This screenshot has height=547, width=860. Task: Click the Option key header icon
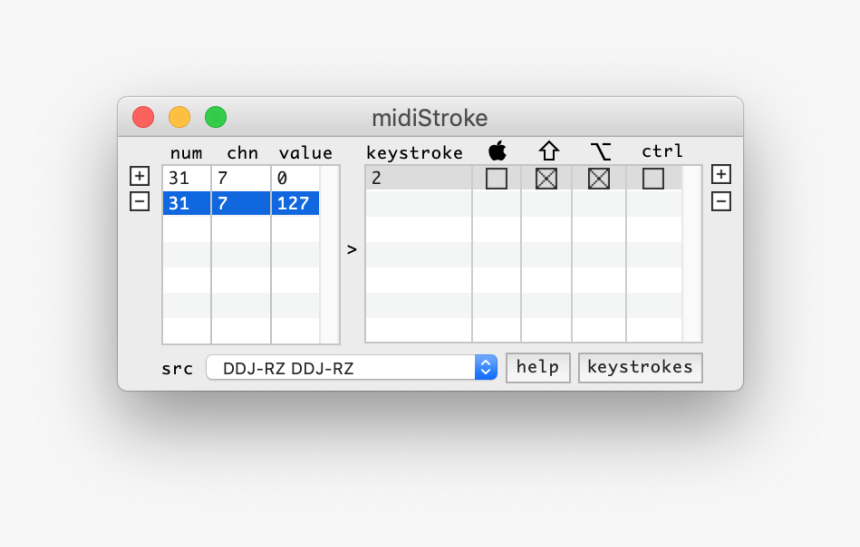pos(601,151)
